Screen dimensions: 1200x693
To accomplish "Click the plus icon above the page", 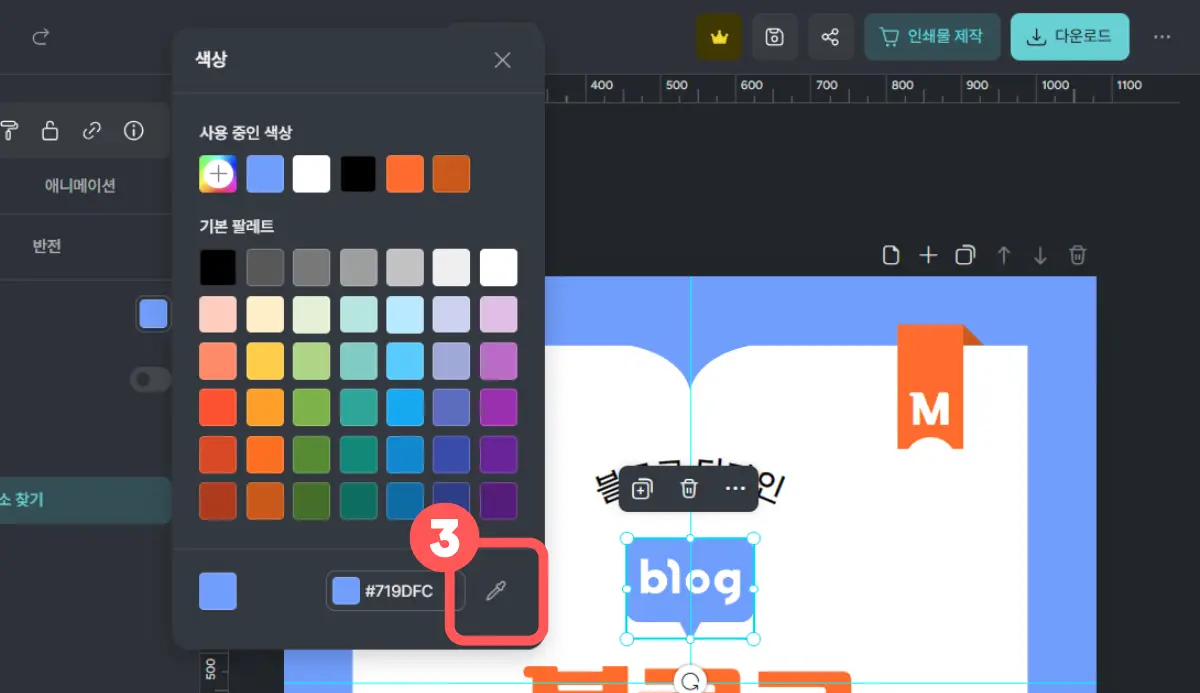I will (x=928, y=255).
